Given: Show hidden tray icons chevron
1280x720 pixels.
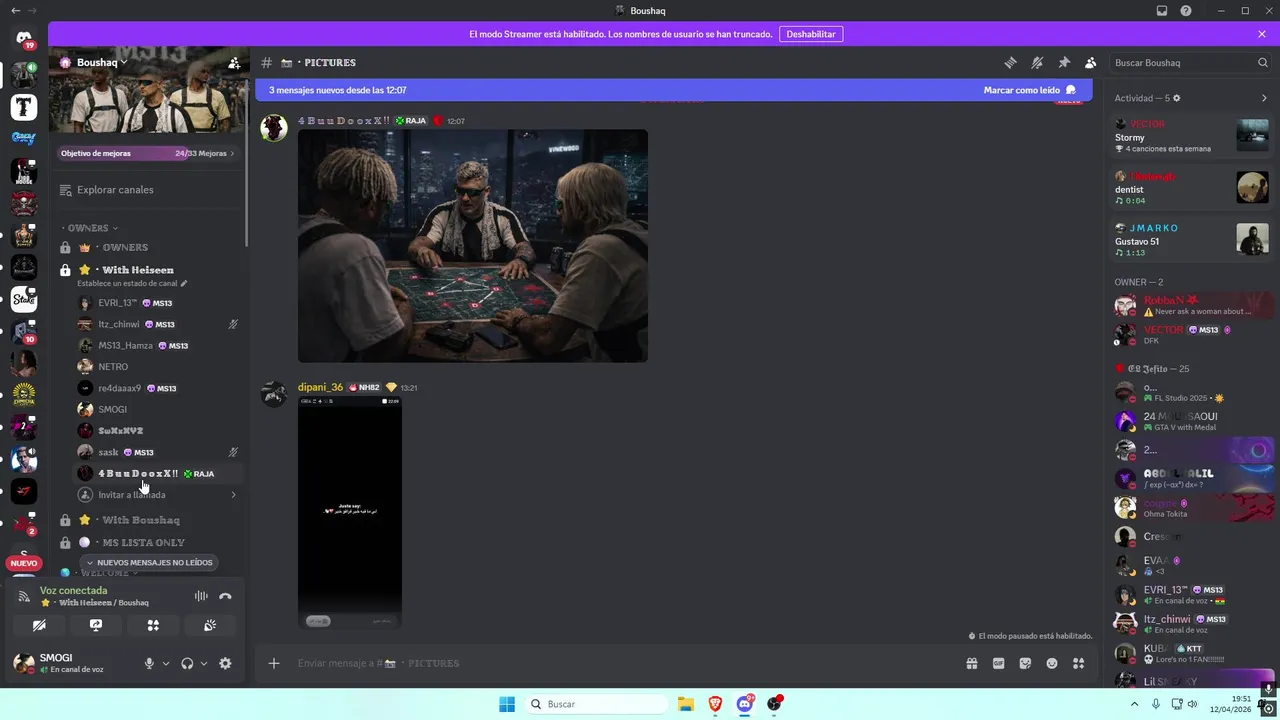Looking at the screenshot, I should click(x=1136, y=704).
